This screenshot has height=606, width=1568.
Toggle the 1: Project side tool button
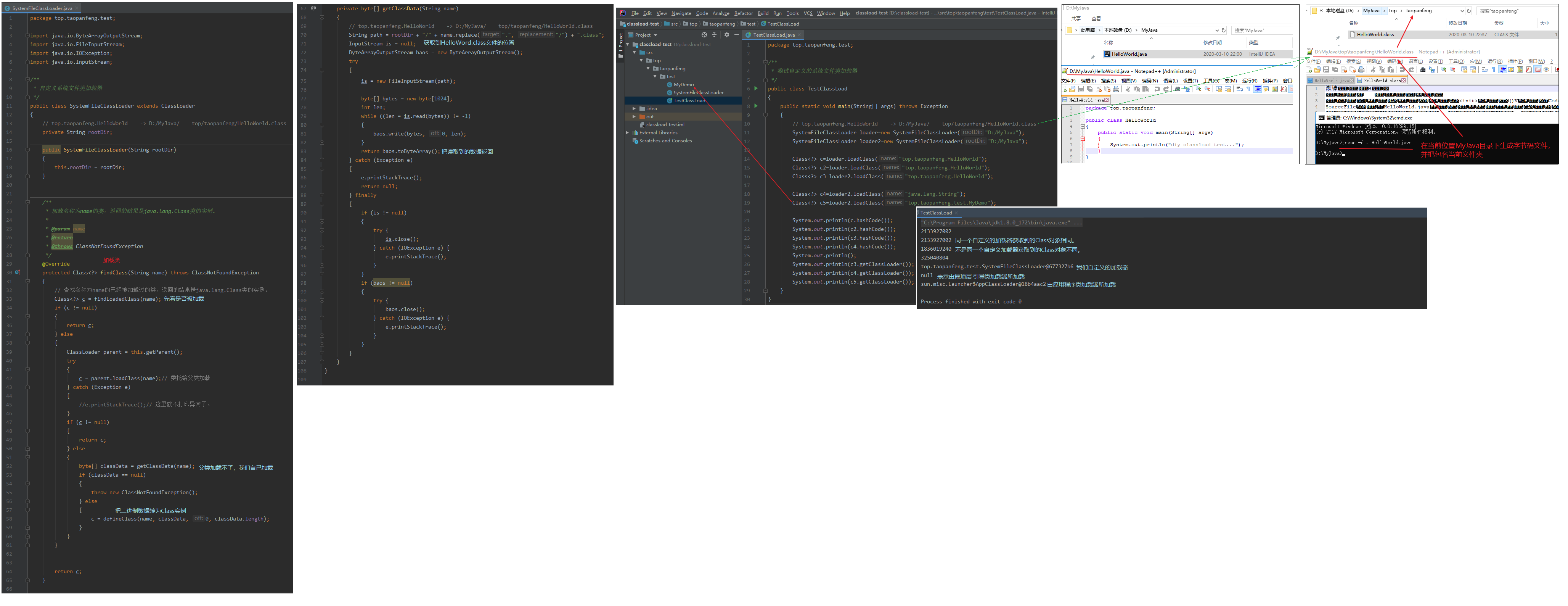(x=621, y=46)
